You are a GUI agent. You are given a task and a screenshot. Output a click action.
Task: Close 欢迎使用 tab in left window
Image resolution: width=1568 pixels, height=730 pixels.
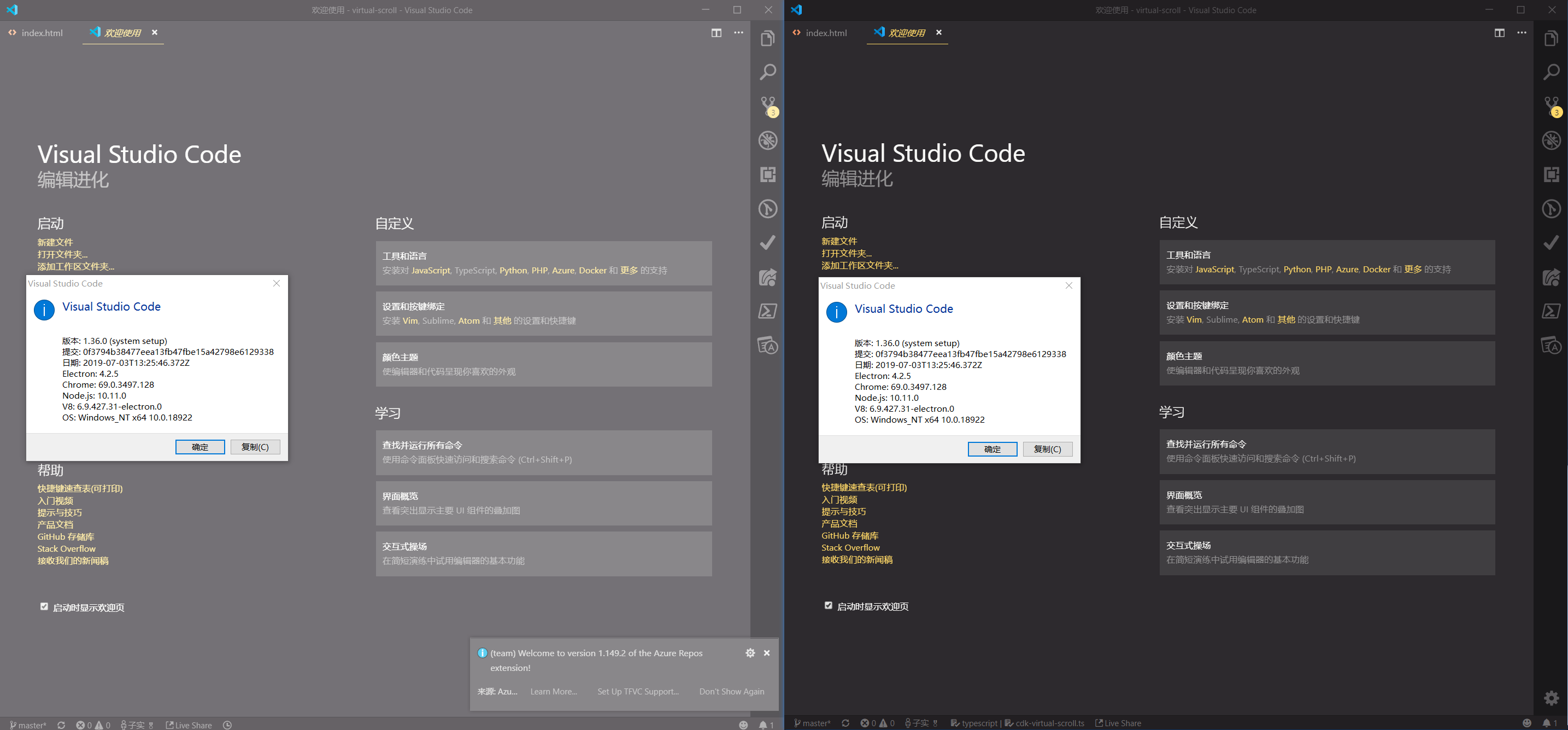pos(155,32)
